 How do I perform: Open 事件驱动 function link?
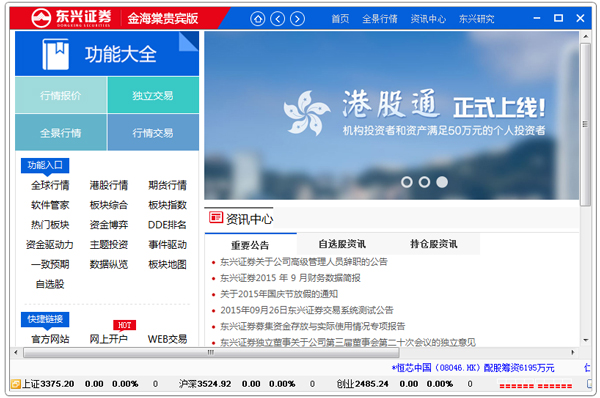tap(167, 245)
